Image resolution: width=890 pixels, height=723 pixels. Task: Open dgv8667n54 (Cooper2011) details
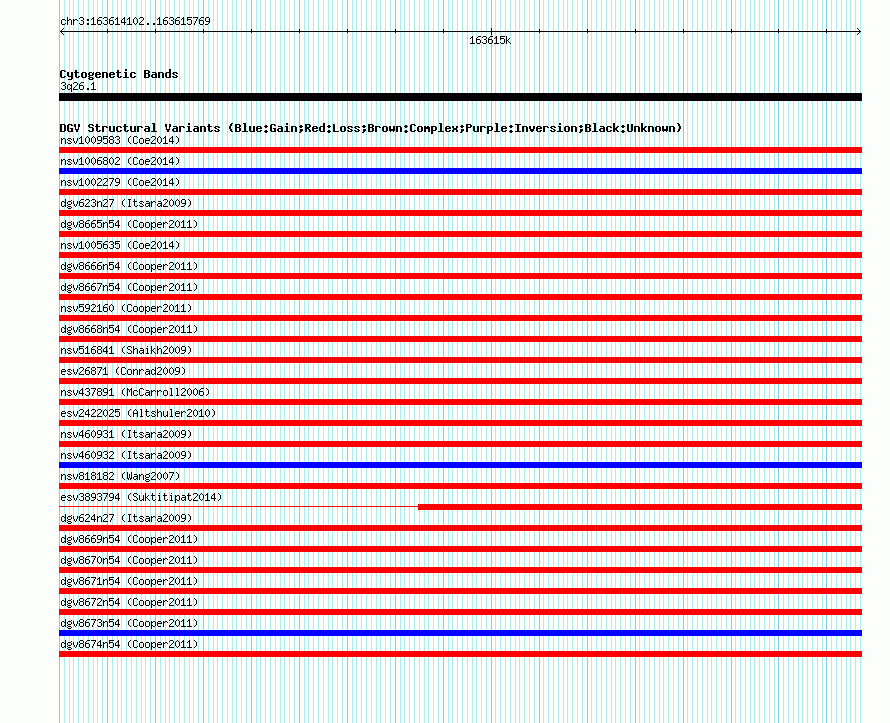pyautogui.click(x=129, y=287)
